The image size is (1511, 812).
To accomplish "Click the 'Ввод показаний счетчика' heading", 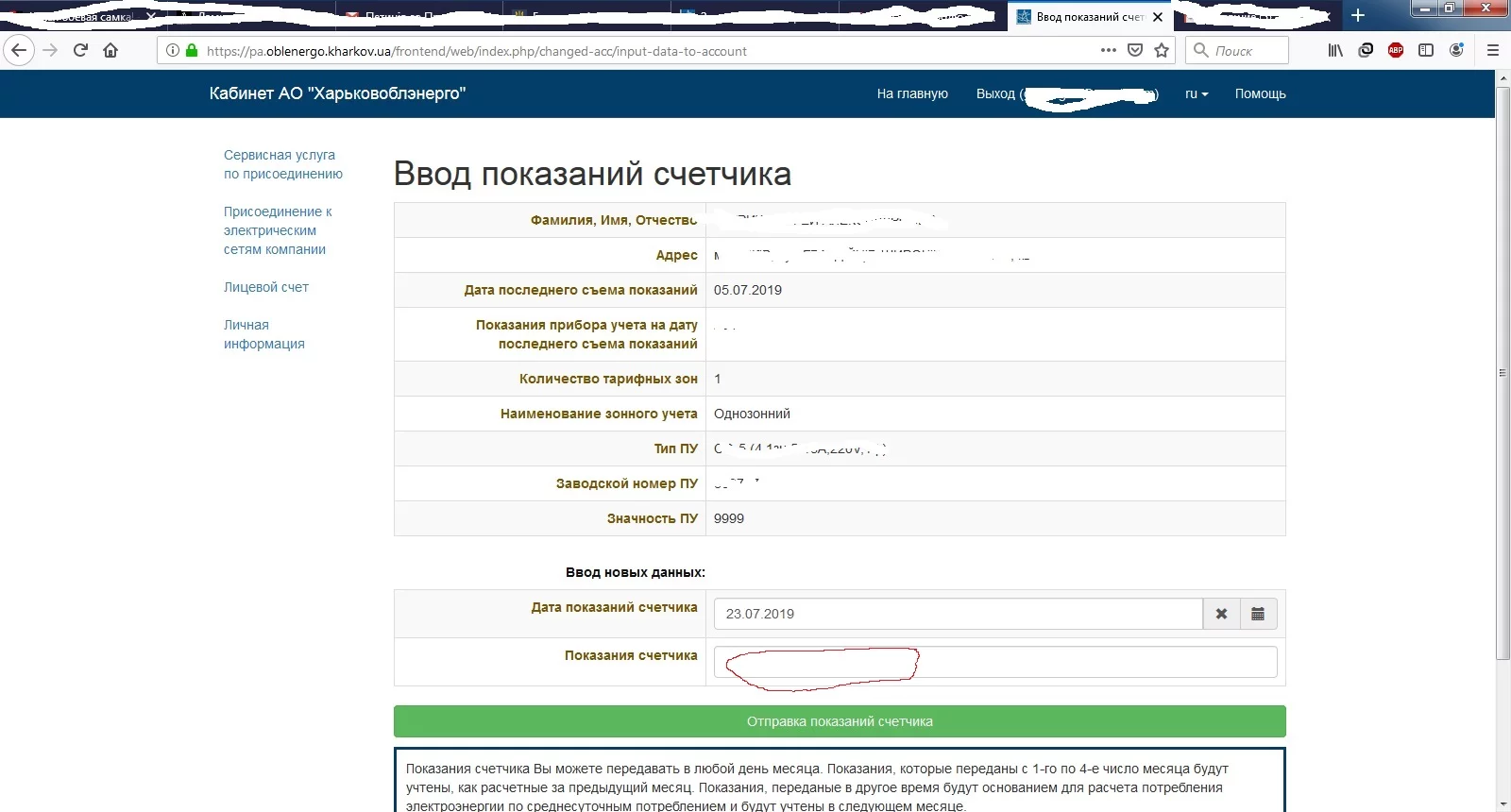I will pos(592,174).
